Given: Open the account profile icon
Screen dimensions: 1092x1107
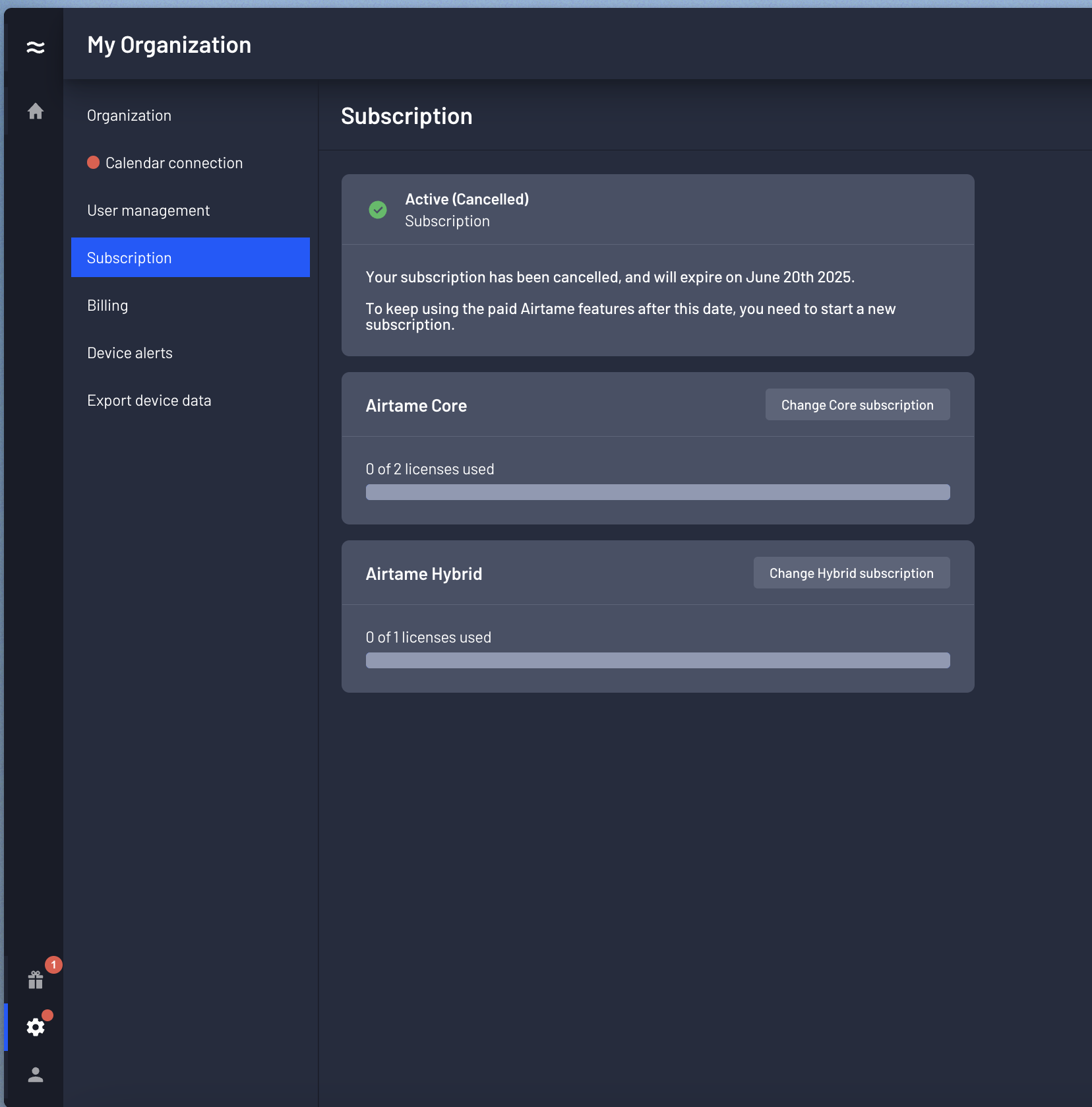Looking at the screenshot, I should (36, 1075).
